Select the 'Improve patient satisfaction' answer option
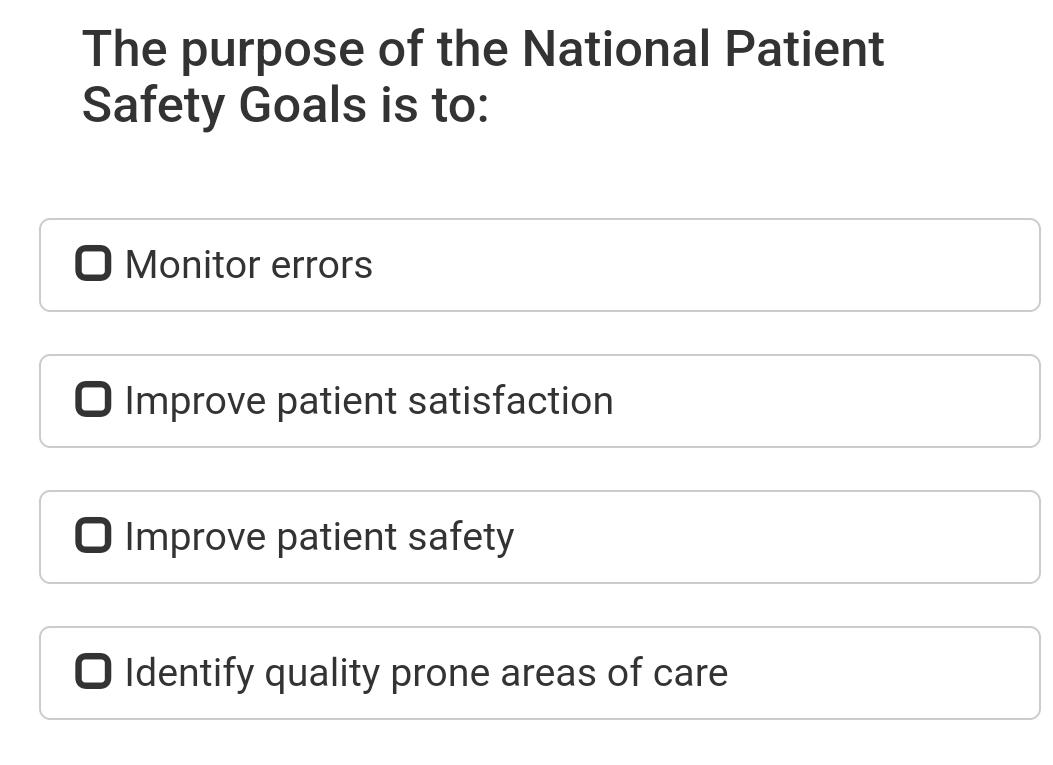This screenshot has width=1053, height=765. tap(538, 400)
